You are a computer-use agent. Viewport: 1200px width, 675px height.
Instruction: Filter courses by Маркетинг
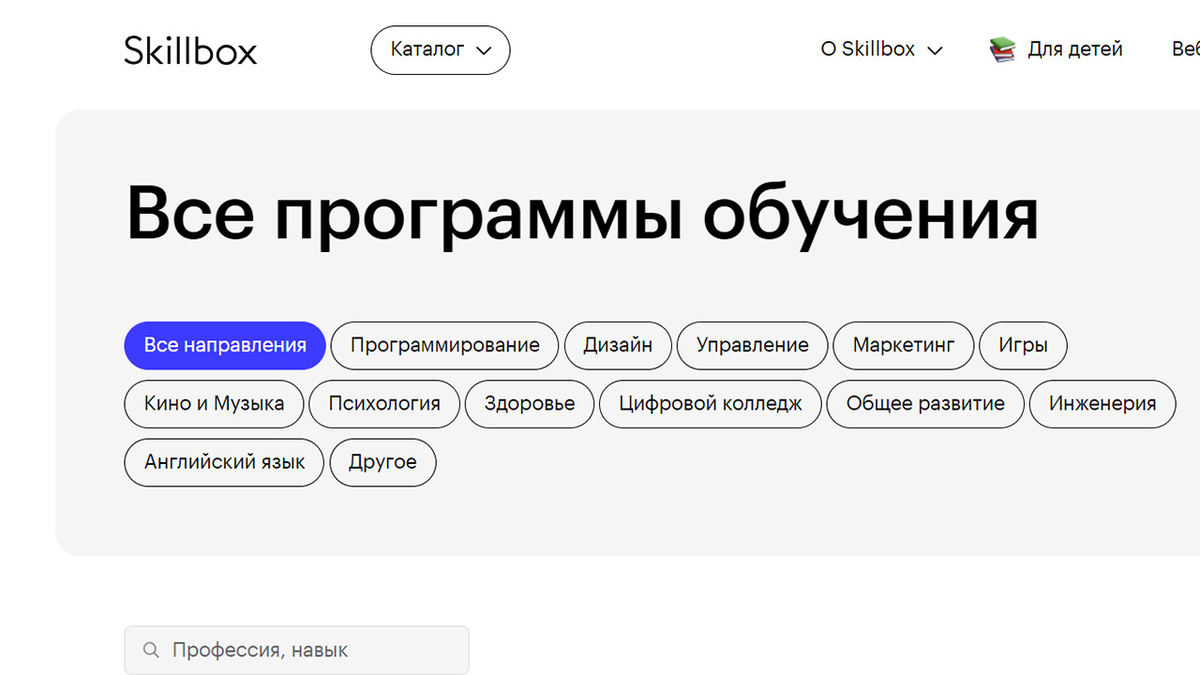(x=903, y=346)
